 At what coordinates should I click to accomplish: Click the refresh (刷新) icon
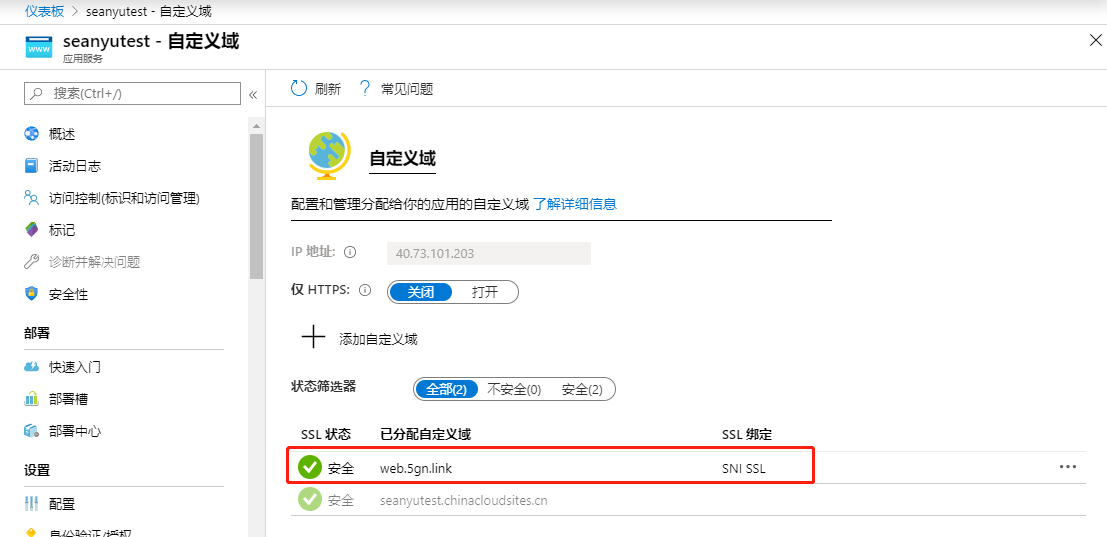pos(299,88)
